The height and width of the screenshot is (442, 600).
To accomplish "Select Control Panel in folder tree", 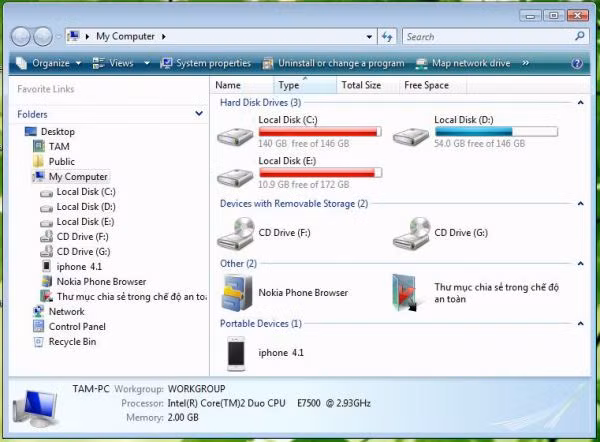I will pos(77,327).
